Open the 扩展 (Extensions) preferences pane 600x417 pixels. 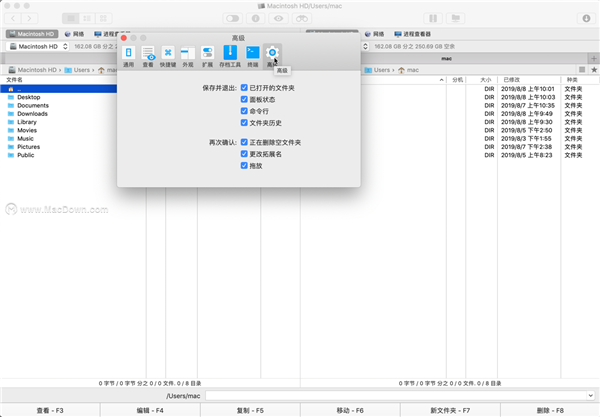(208, 54)
